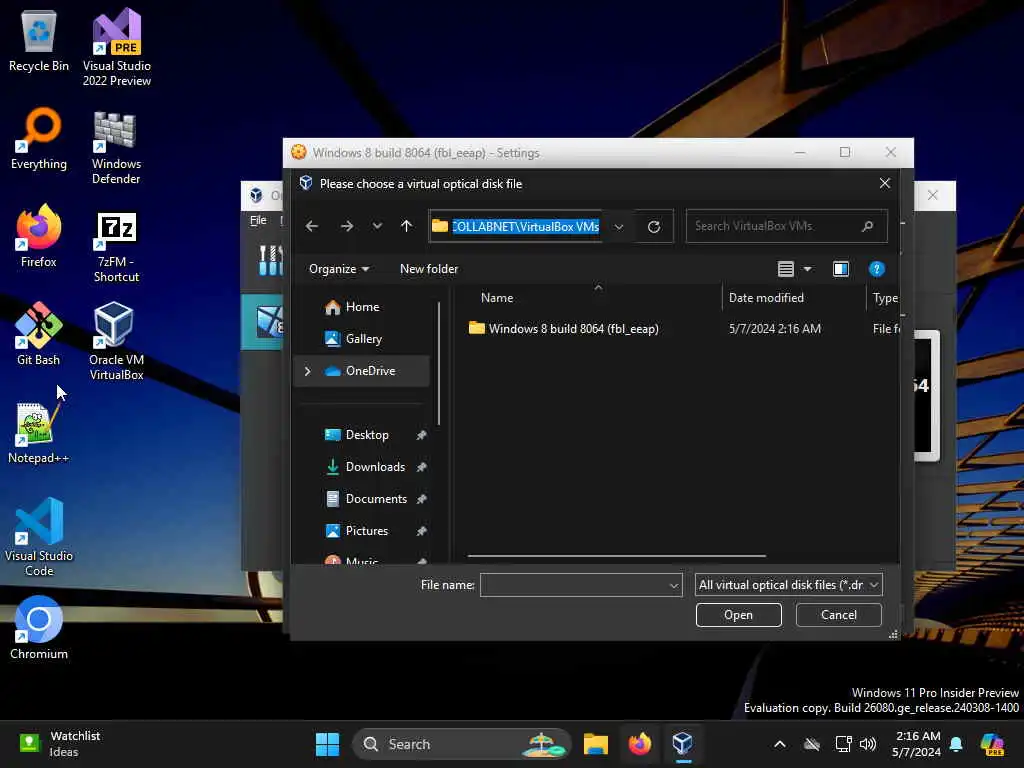Open the 7zFM shortcut icon
This screenshot has height=768, width=1024.
tap(116, 245)
